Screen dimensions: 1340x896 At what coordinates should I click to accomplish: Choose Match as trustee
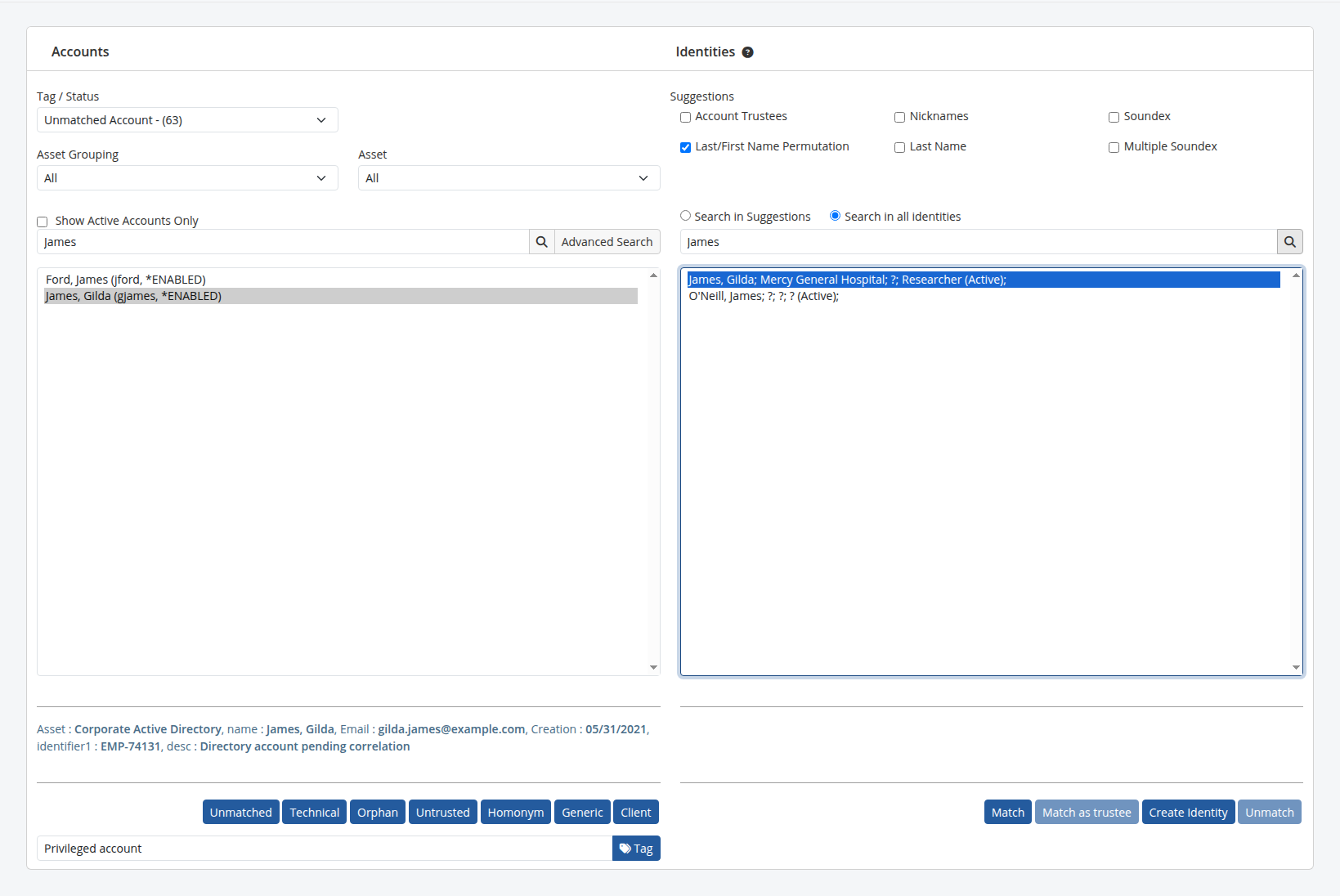1087,812
